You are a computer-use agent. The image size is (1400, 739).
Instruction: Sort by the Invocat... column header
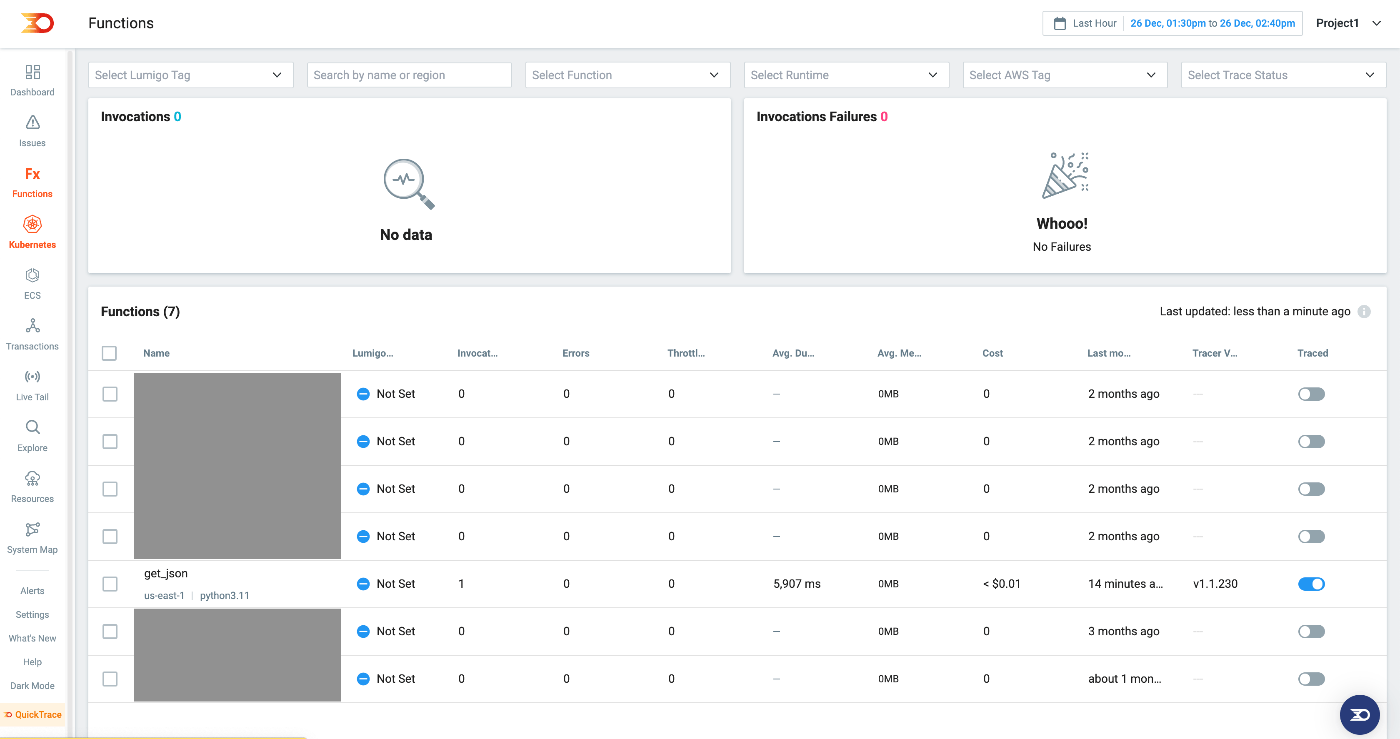(477, 353)
